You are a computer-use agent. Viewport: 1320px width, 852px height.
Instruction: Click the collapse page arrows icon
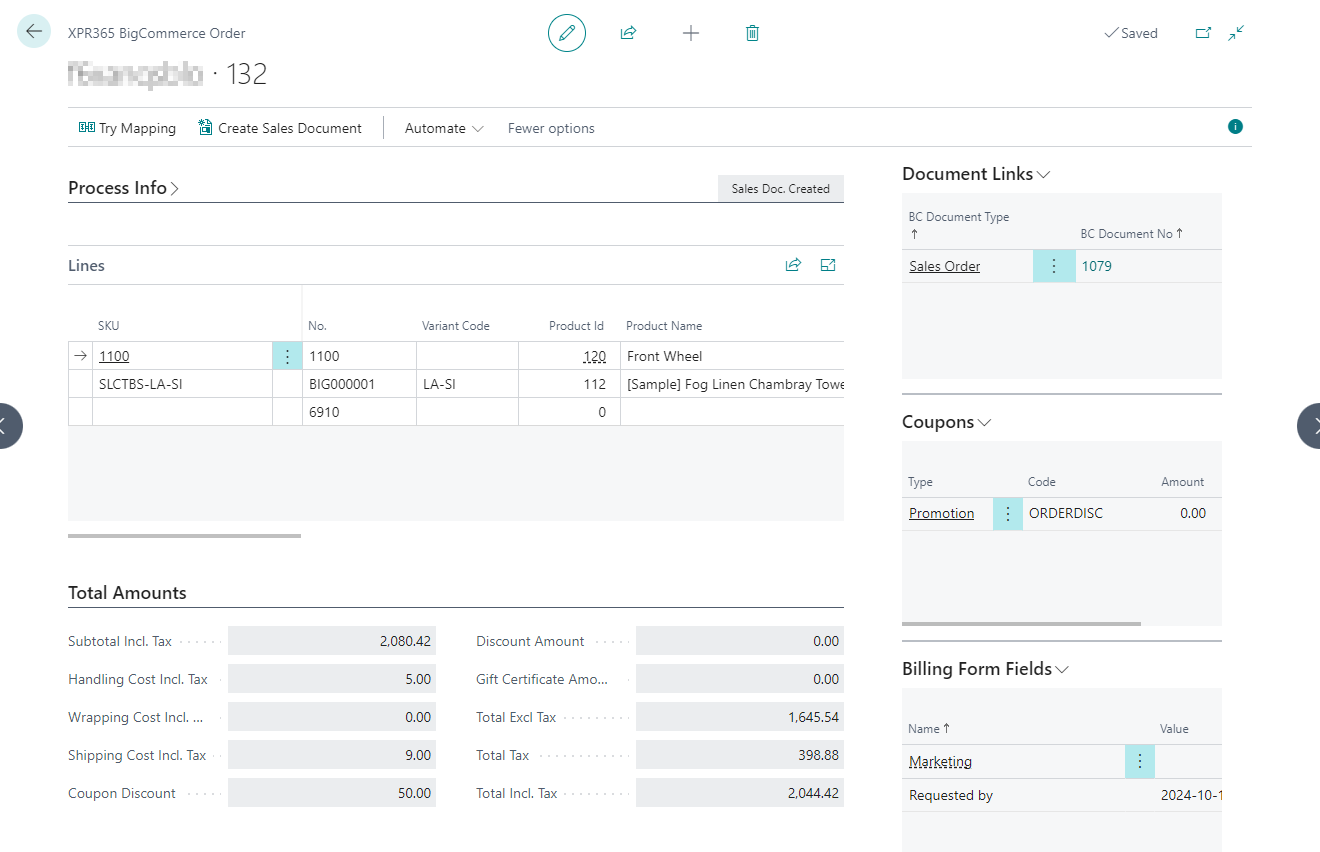[x=1236, y=33]
